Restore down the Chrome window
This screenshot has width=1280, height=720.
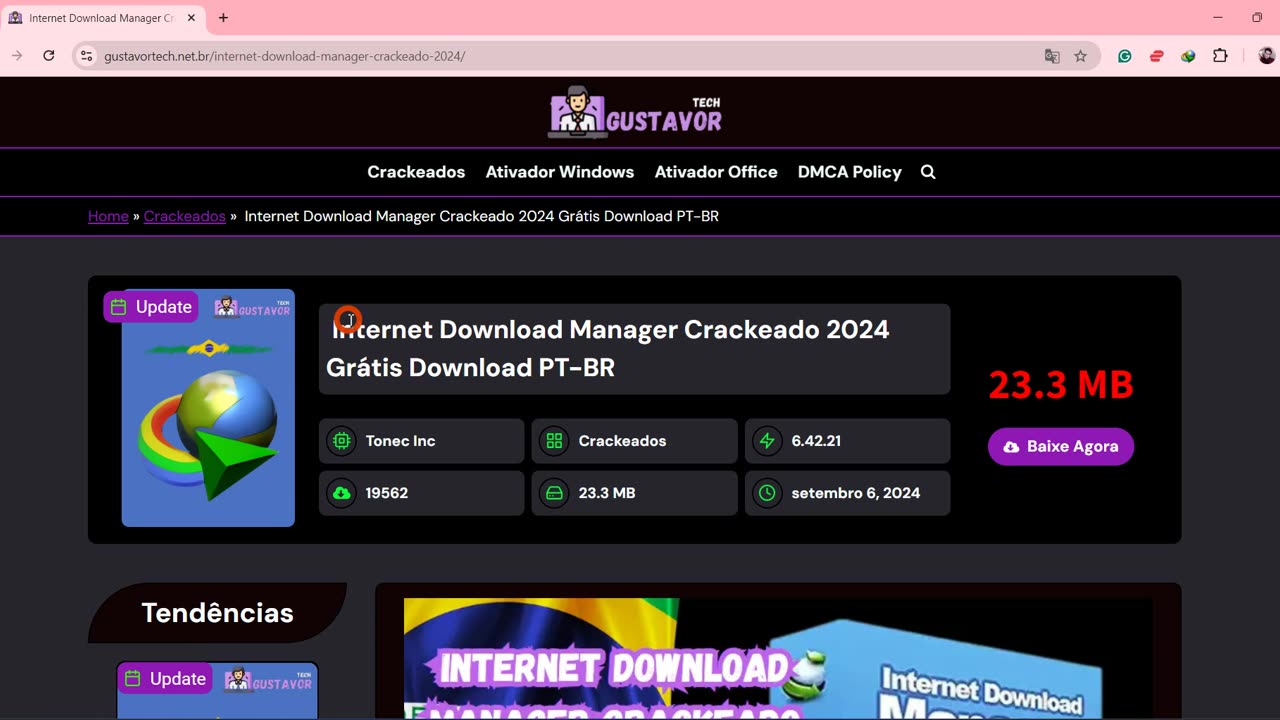tap(1257, 18)
